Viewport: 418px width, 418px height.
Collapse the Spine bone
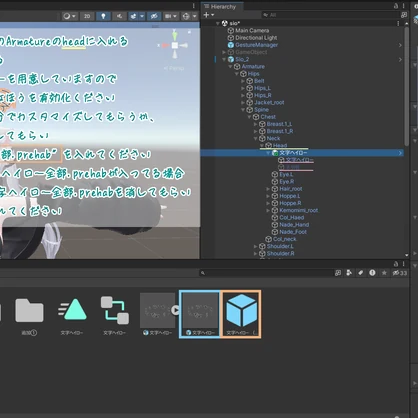pos(243,110)
